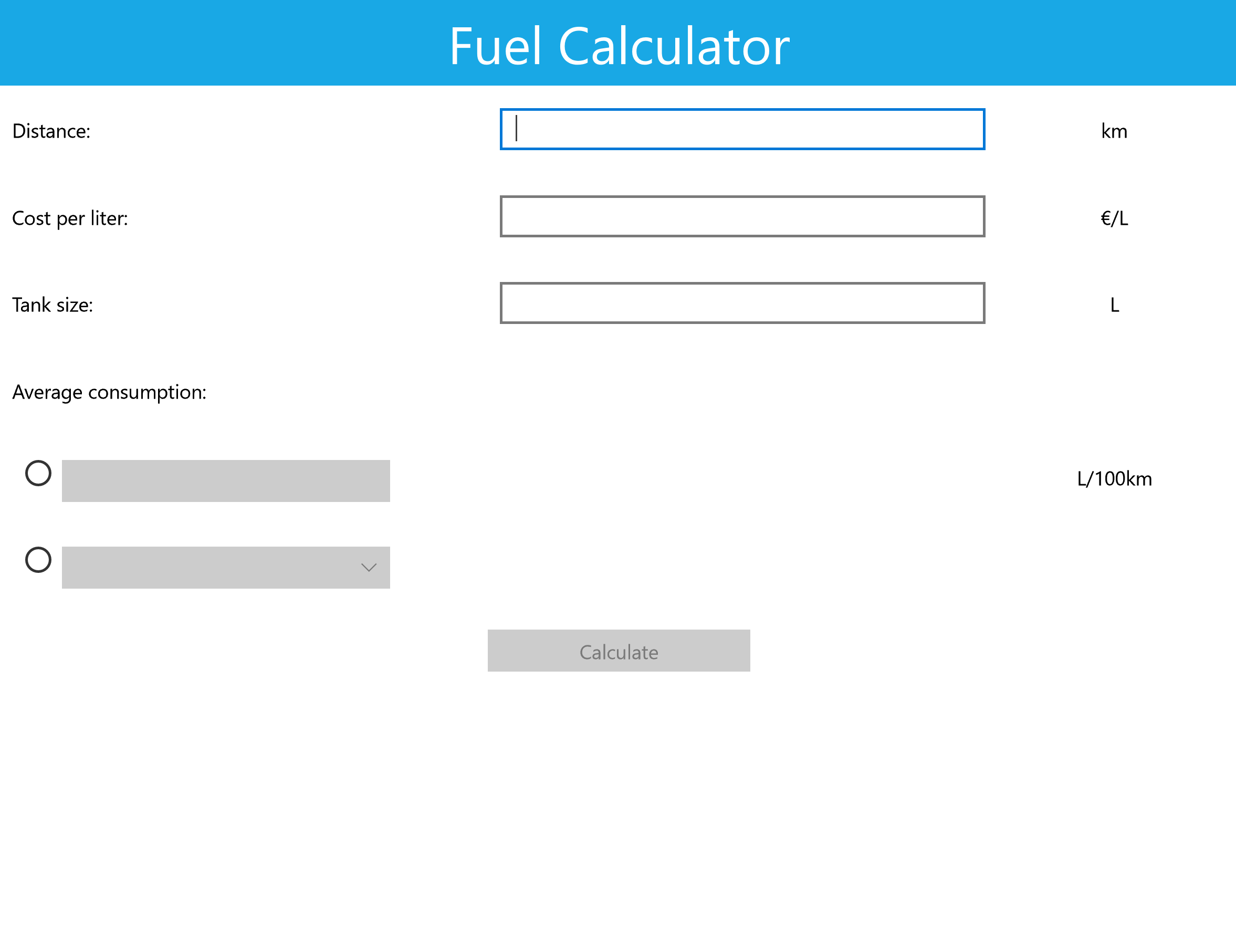Click the "Cost per liter:" label
This screenshot has height=952, width=1236.
70,218
